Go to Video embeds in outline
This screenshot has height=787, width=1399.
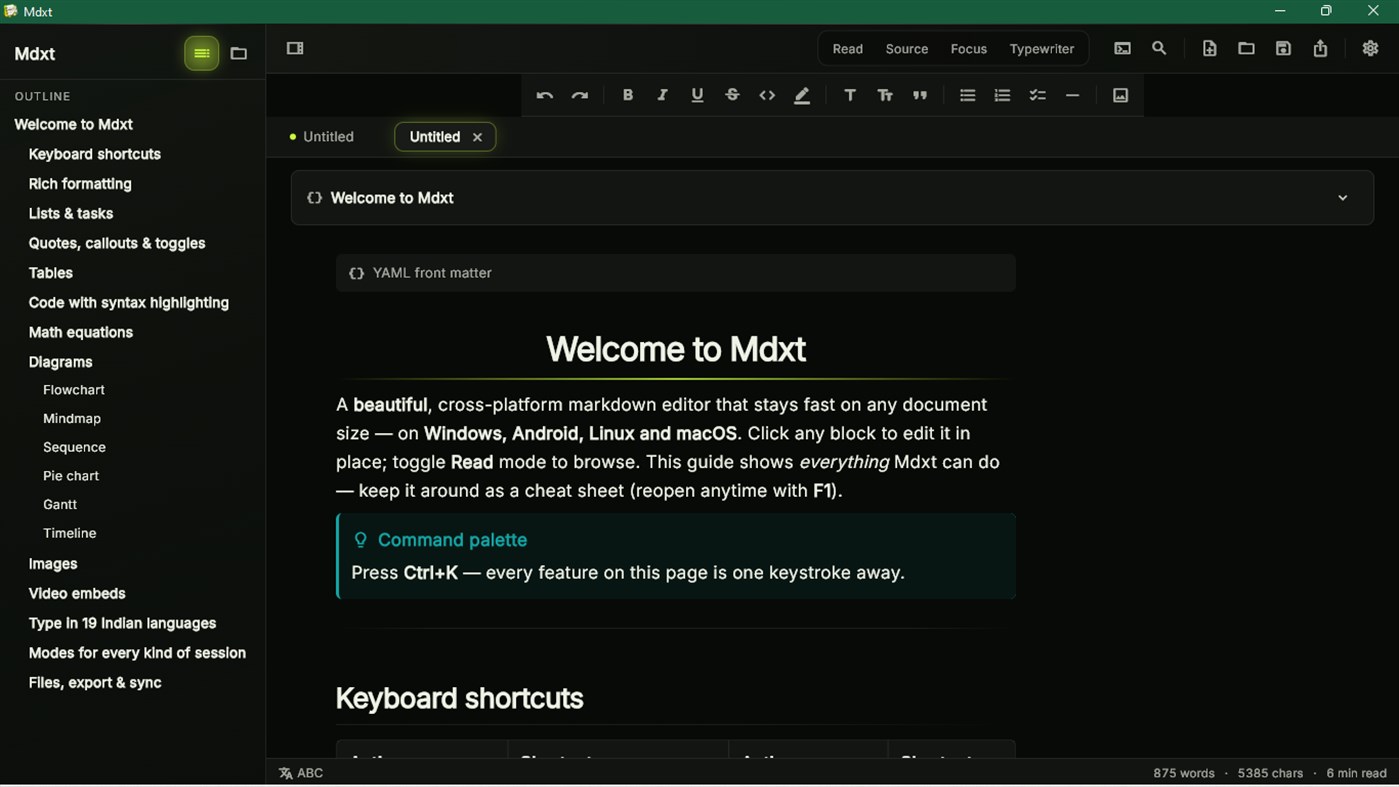pyautogui.click(x=77, y=594)
